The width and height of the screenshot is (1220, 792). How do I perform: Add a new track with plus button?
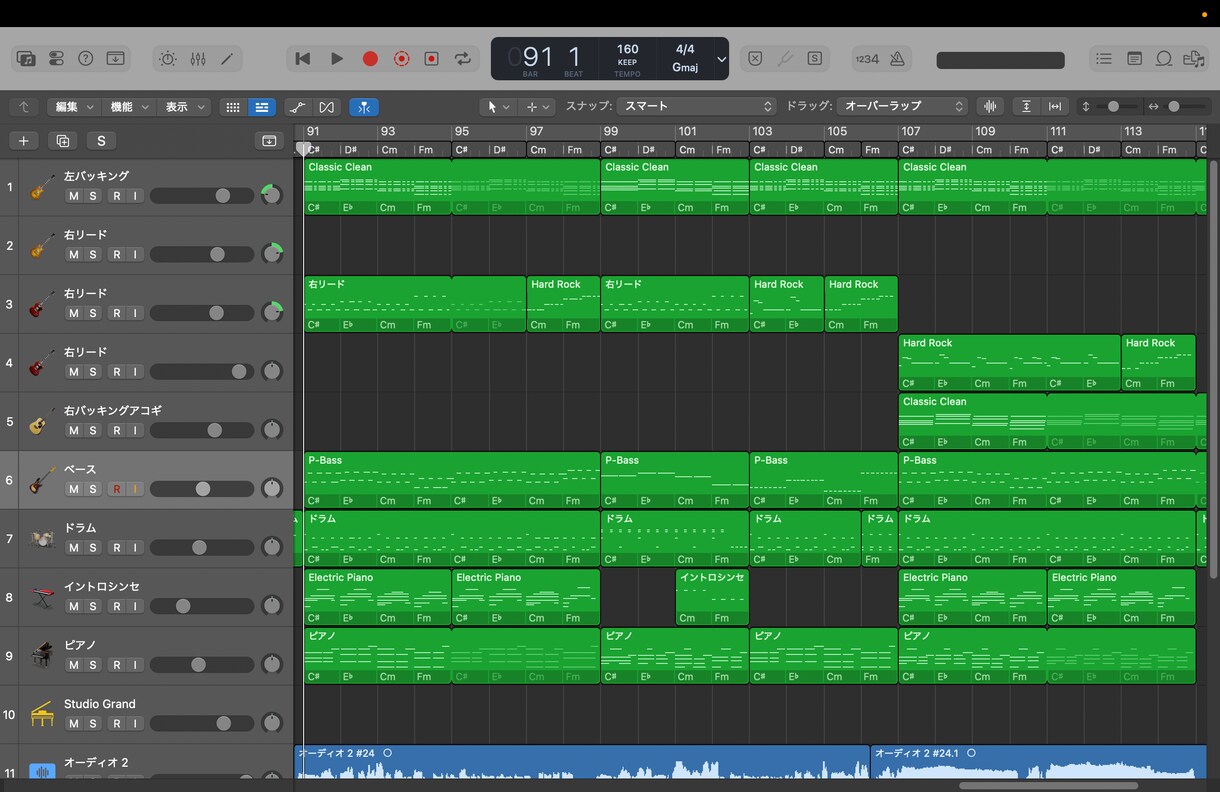(23, 141)
